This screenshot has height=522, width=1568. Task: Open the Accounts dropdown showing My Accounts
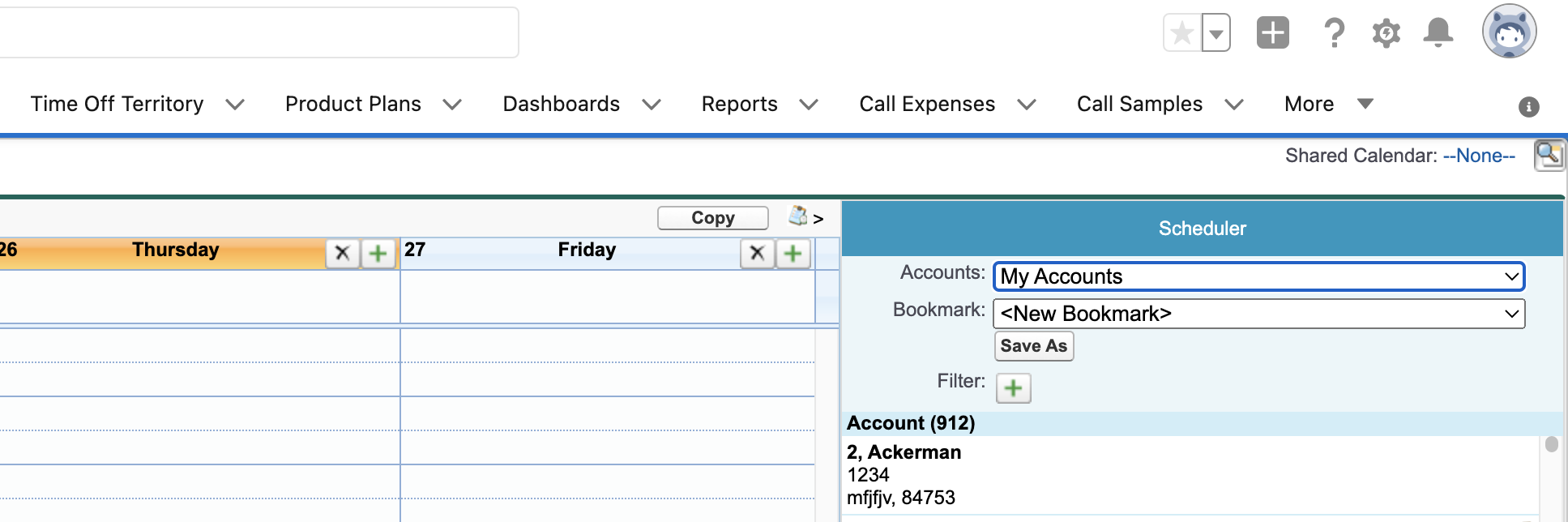[x=1258, y=276]
